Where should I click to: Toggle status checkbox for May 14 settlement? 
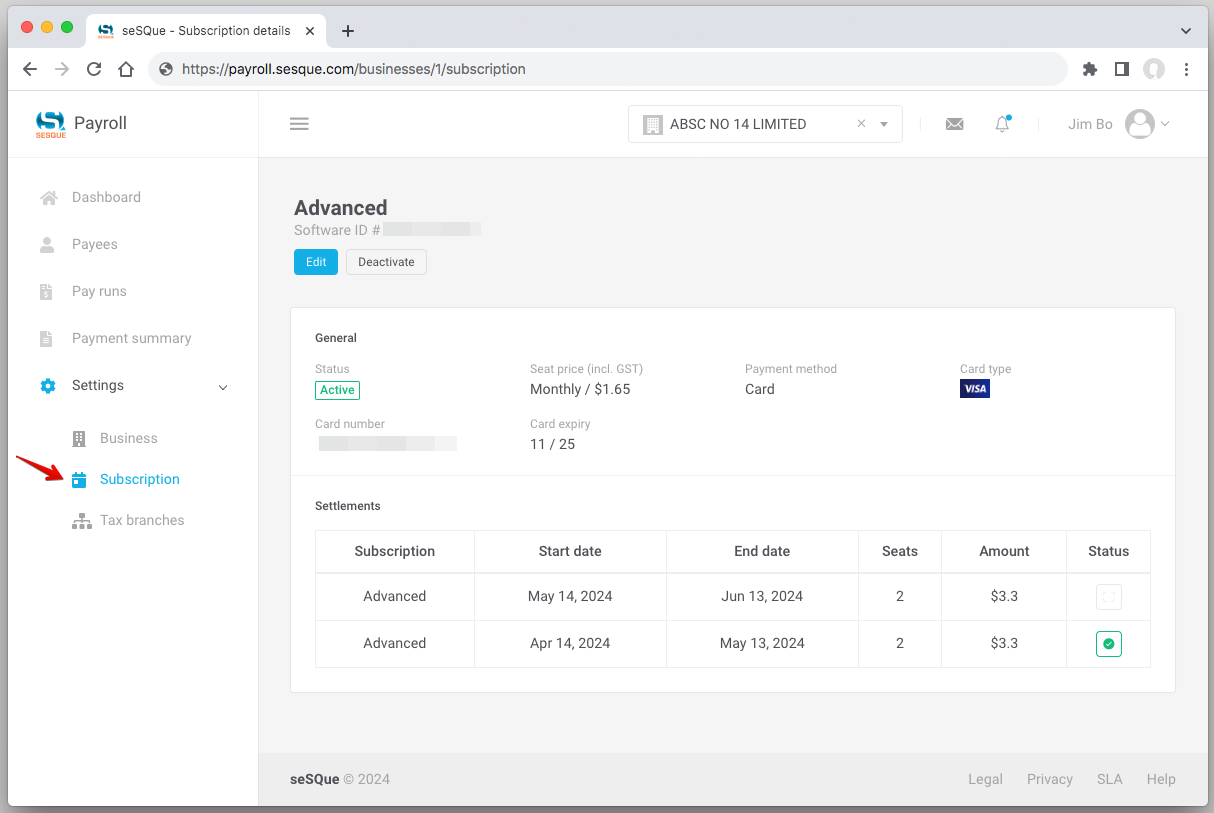tap(1108, 597)
